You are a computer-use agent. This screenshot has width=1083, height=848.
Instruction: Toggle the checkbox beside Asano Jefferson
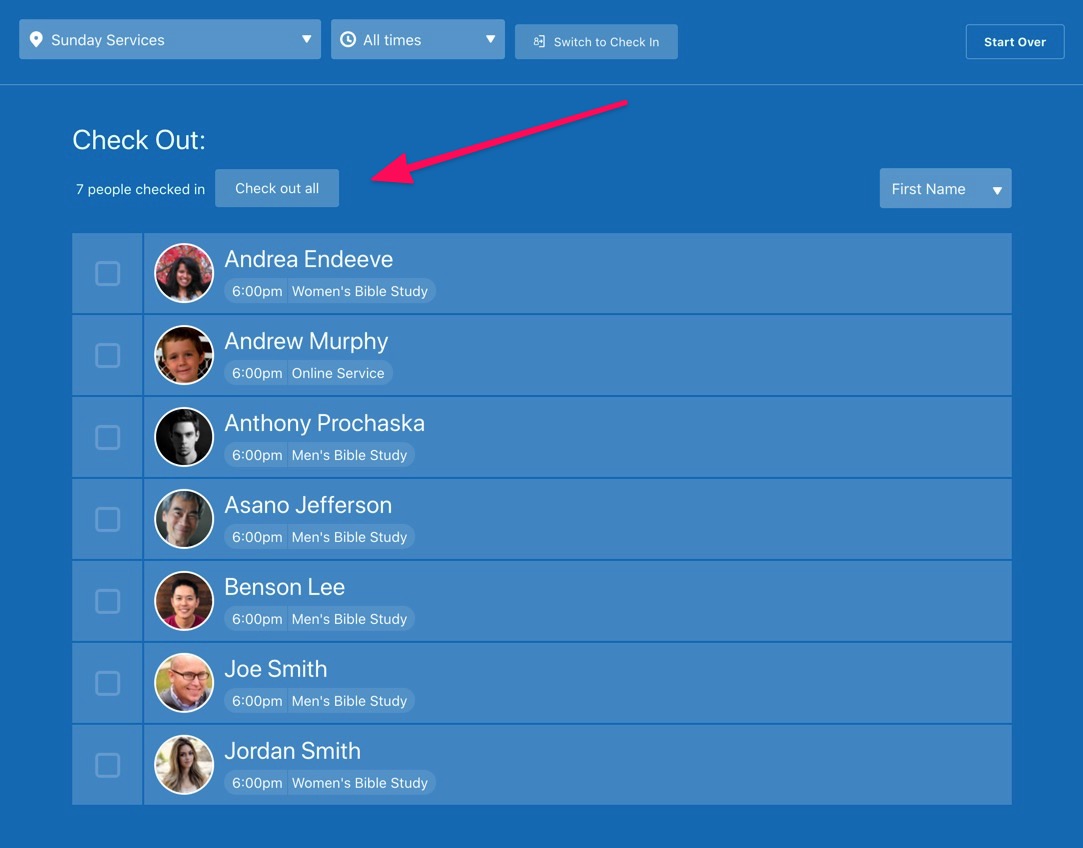click(x=107, y=519)
